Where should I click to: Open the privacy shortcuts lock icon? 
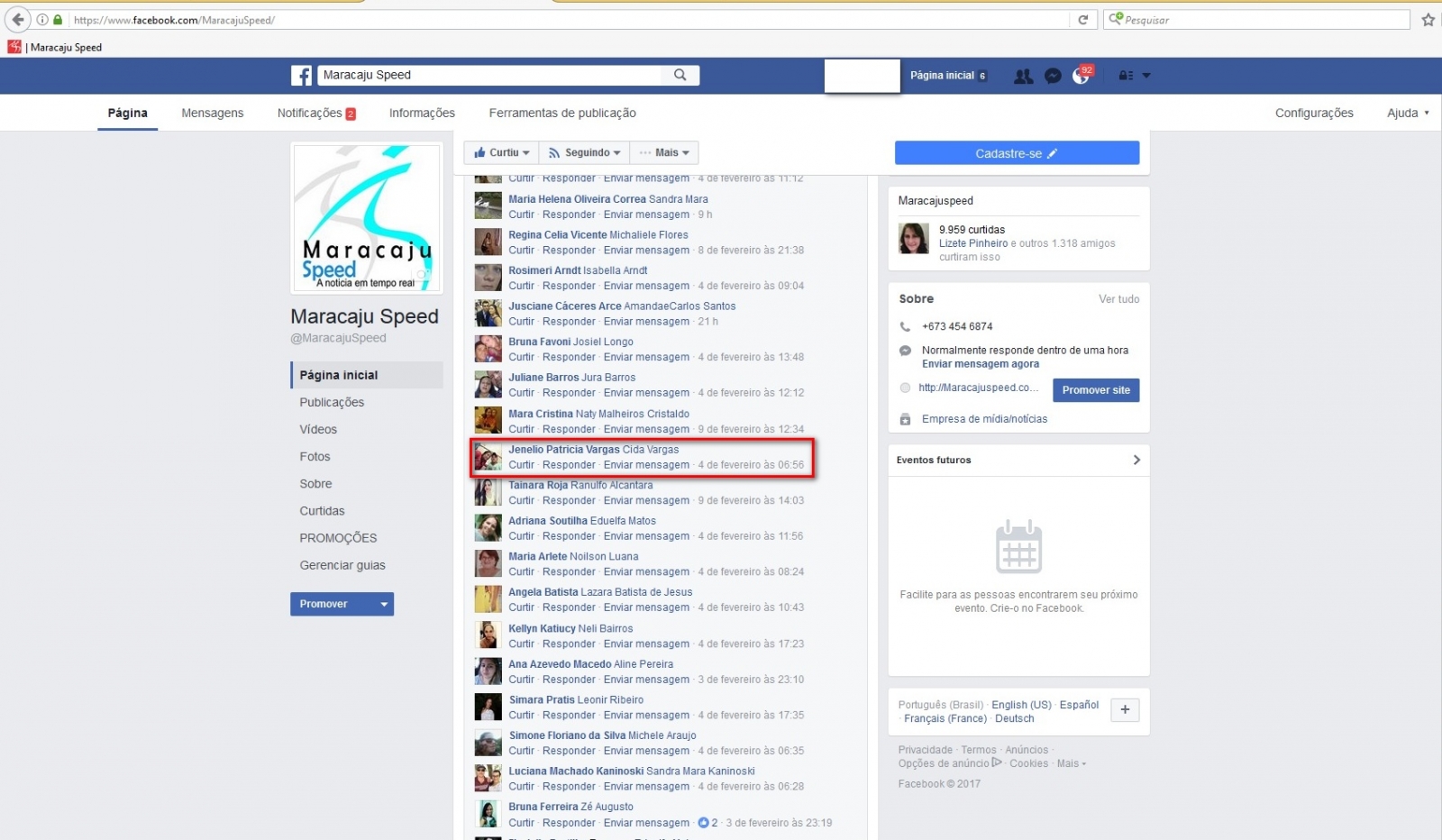point(1126,76)
